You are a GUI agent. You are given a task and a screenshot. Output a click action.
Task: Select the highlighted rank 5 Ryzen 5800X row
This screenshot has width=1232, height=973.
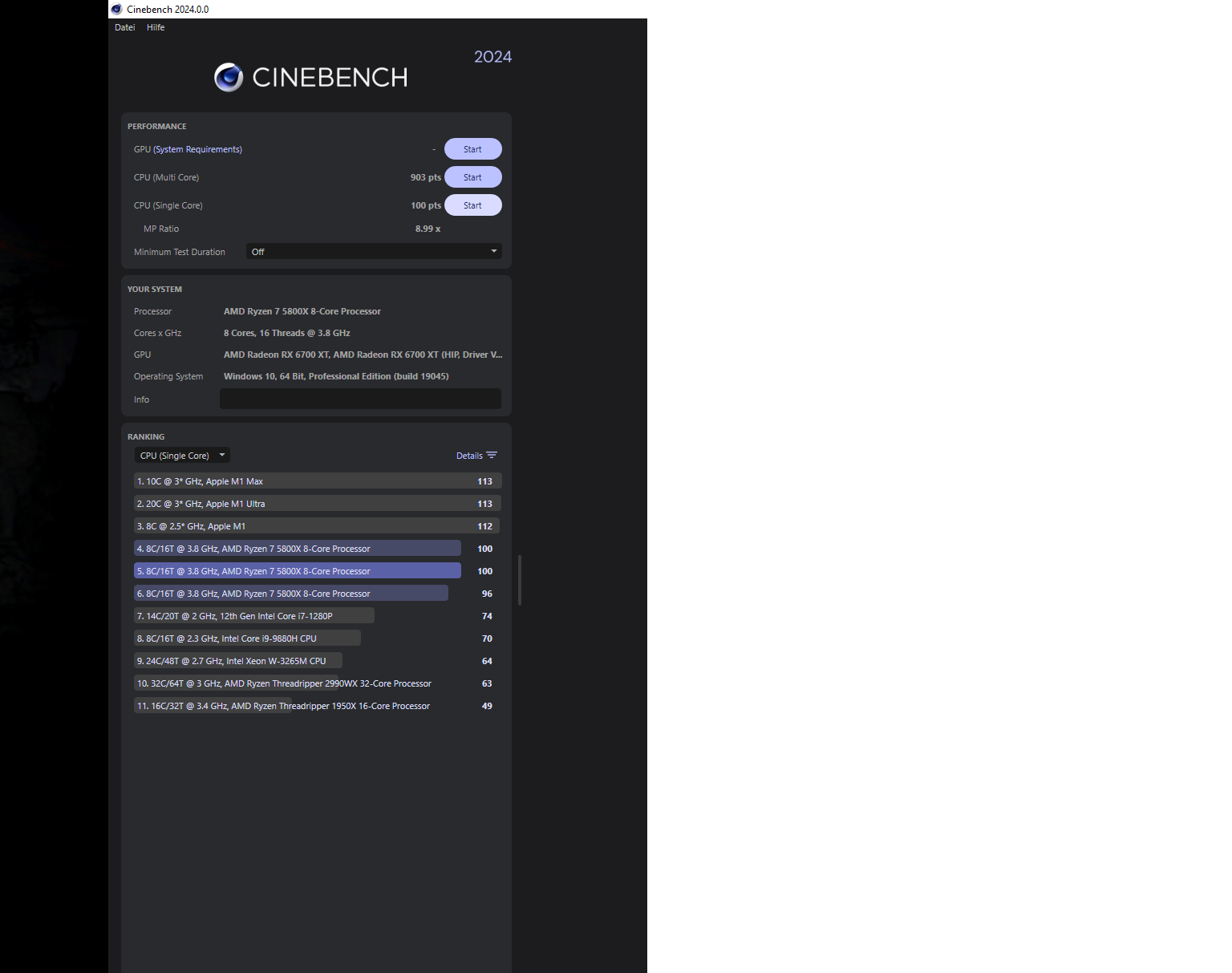point(318,571)
